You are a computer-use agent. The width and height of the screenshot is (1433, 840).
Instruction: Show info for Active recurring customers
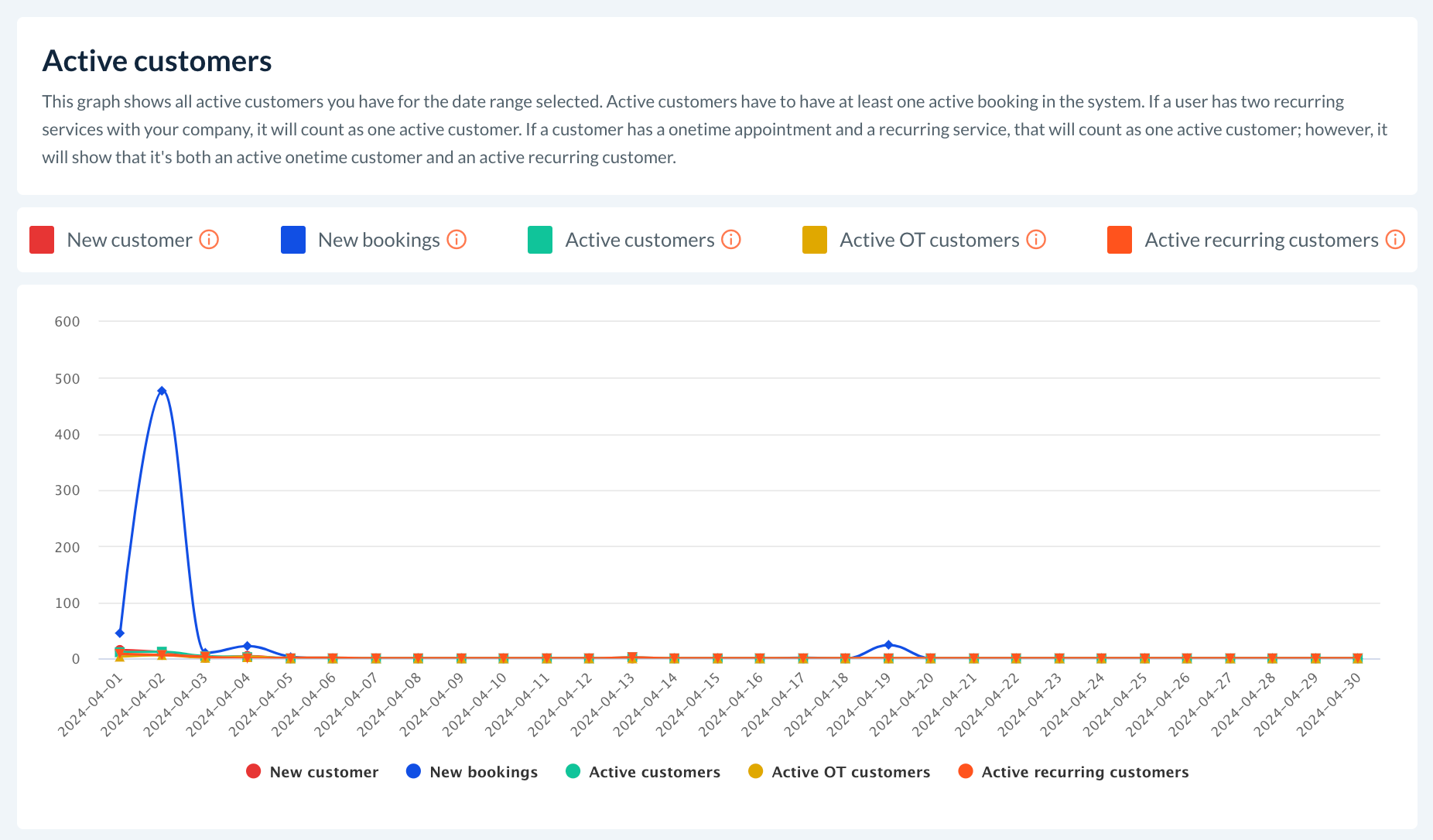1395,240
